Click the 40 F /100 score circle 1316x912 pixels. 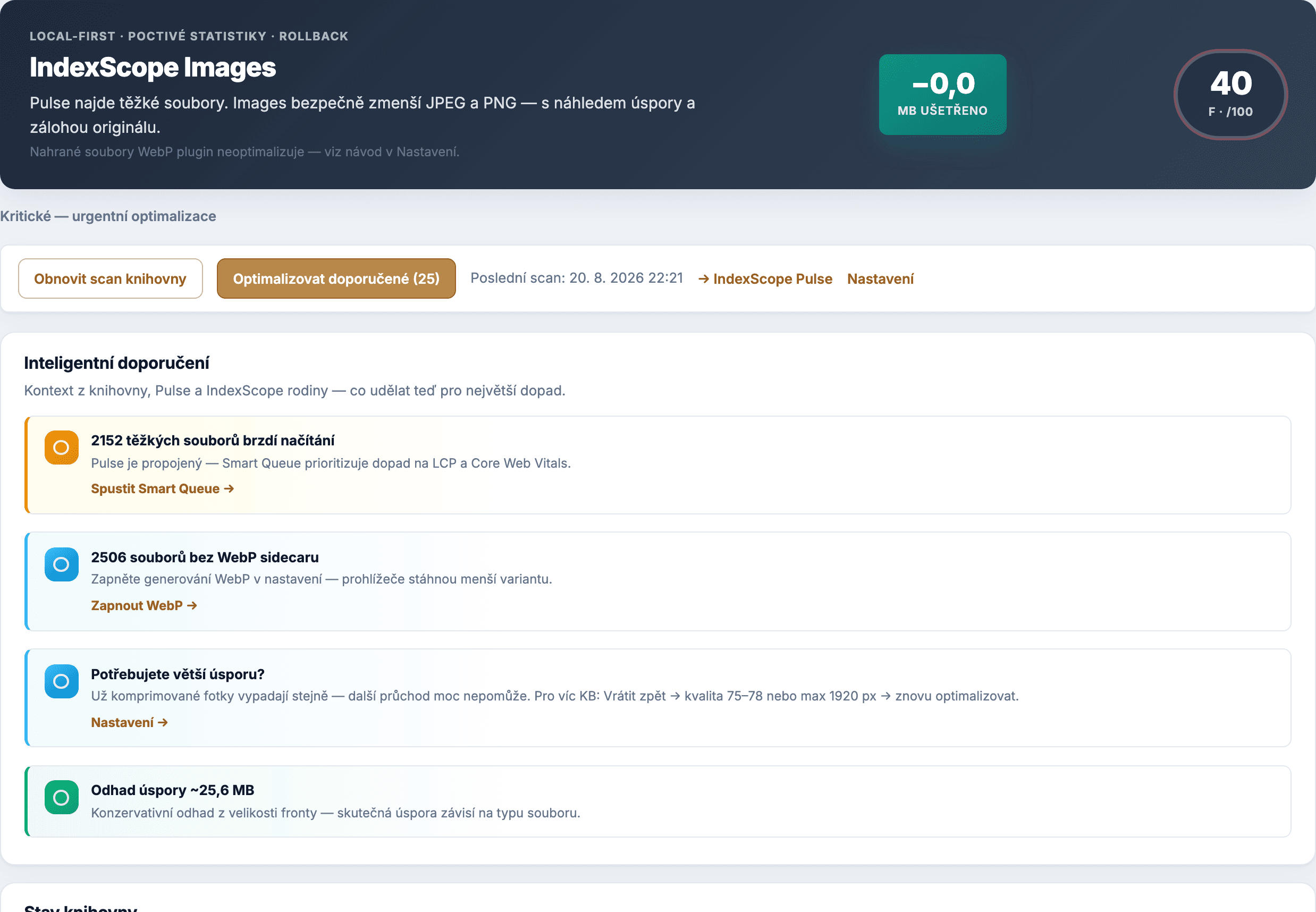click(x=1231, y=94)
